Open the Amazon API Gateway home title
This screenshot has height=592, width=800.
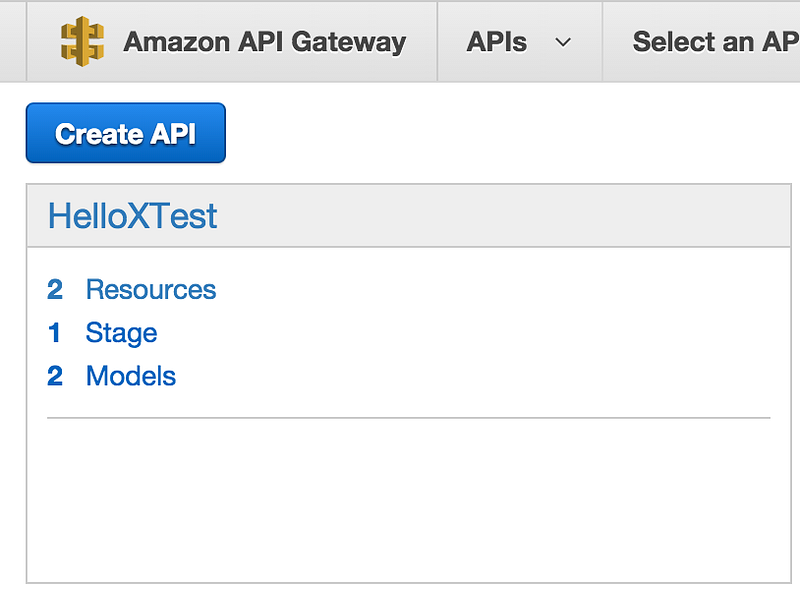[x=264, y=42]
